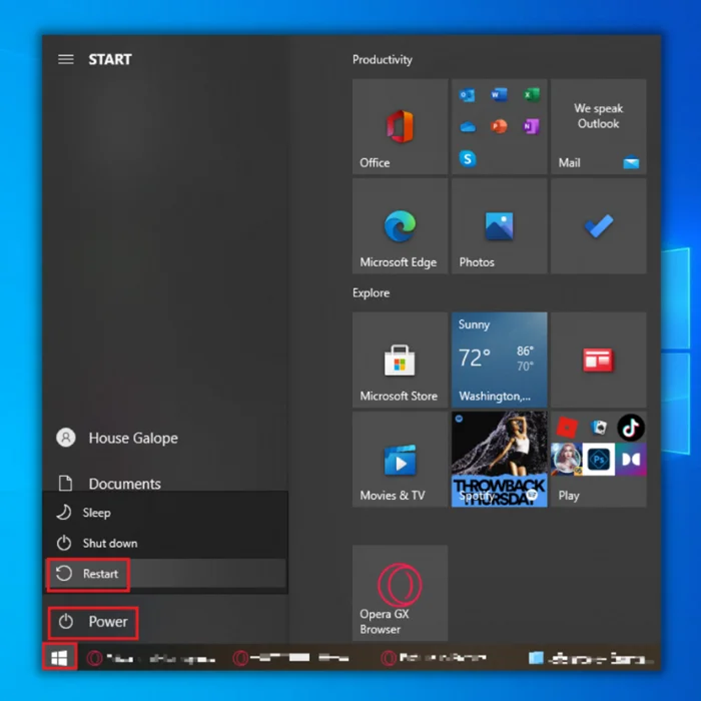
Task: Launch Outlook from the Office apps folder tile
Action: tap(467, 95)
